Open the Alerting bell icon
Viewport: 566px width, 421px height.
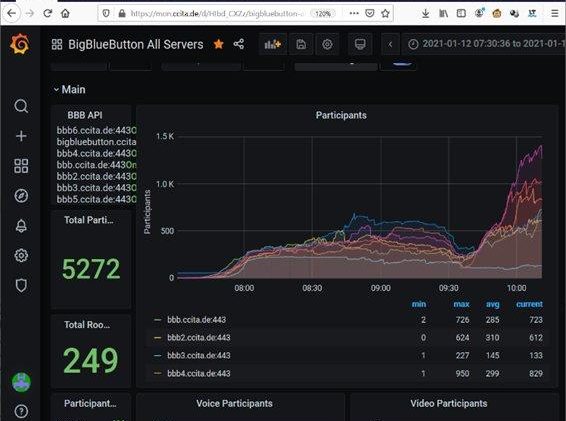point(21,226)
